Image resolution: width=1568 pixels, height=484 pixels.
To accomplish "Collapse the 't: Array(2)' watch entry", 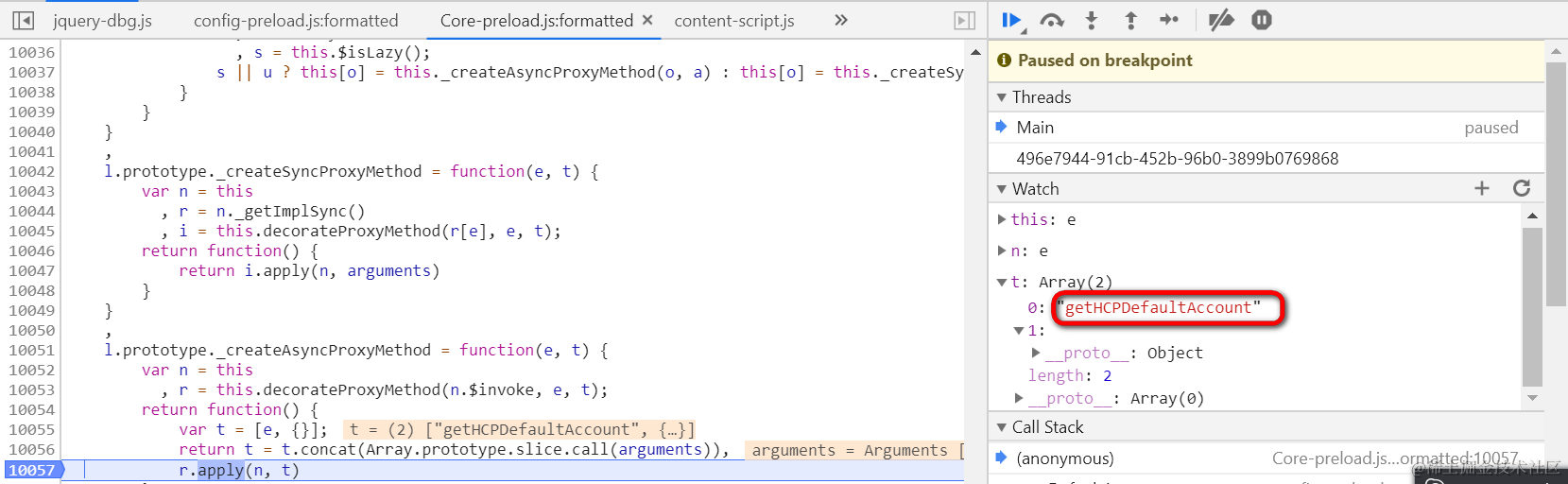I will (x=1002, y=282).
